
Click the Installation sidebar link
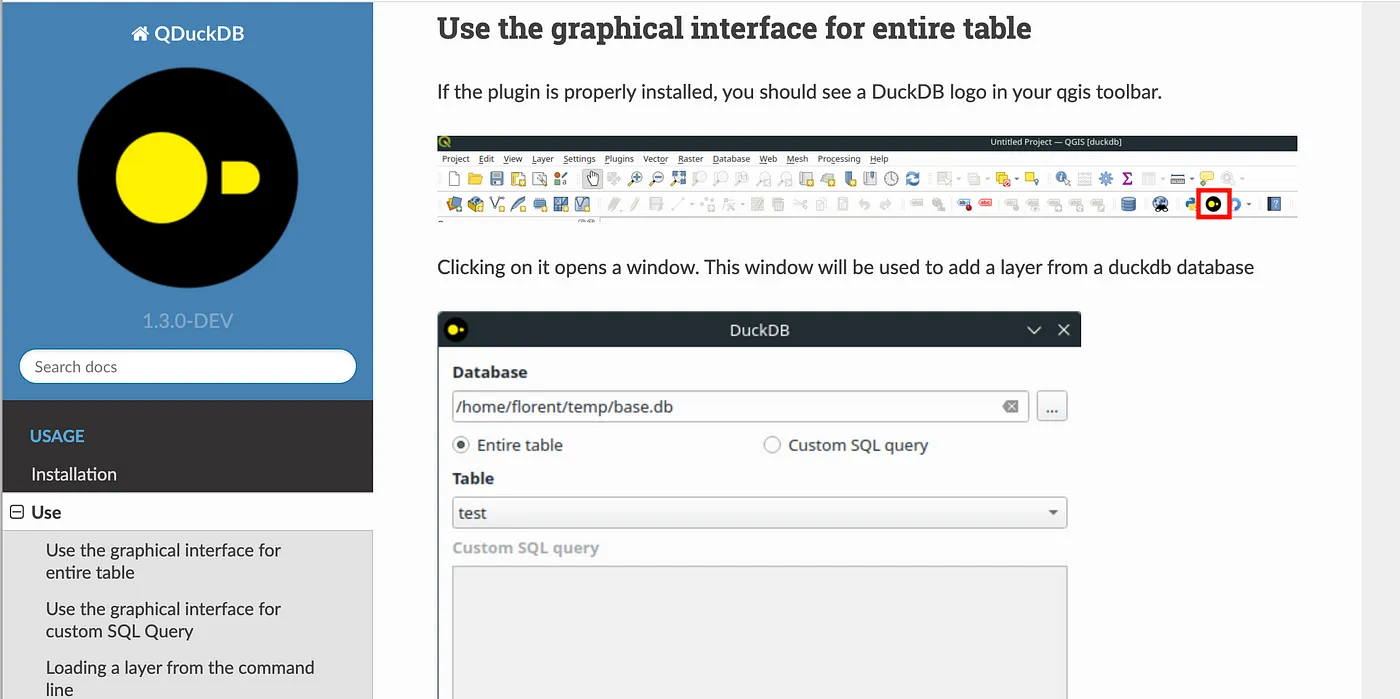74,474
